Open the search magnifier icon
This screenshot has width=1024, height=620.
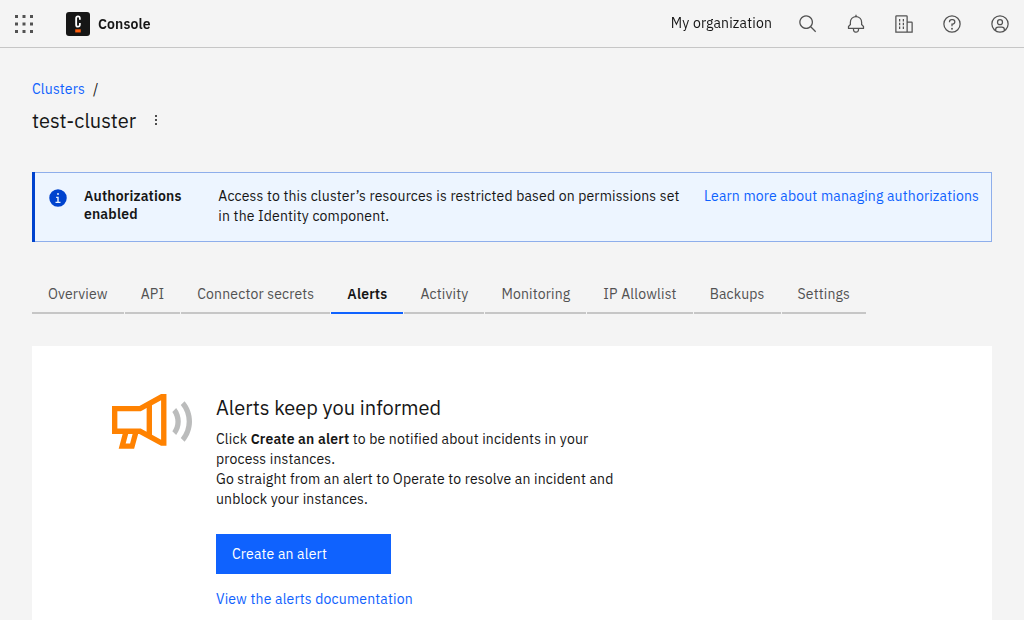[x=808, y=24]
